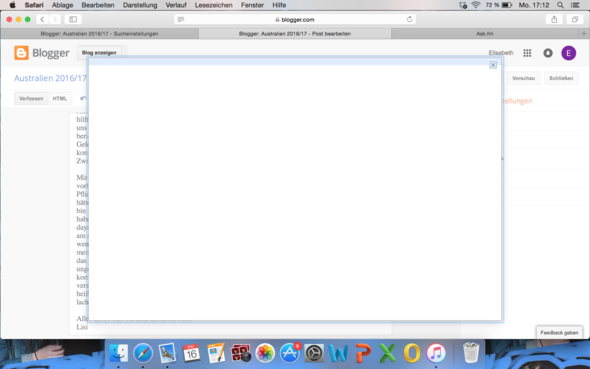The width and height of the screenshot is (590, 369).
Task: Open the Lesezeichen menu
Action: coord(213,5)
